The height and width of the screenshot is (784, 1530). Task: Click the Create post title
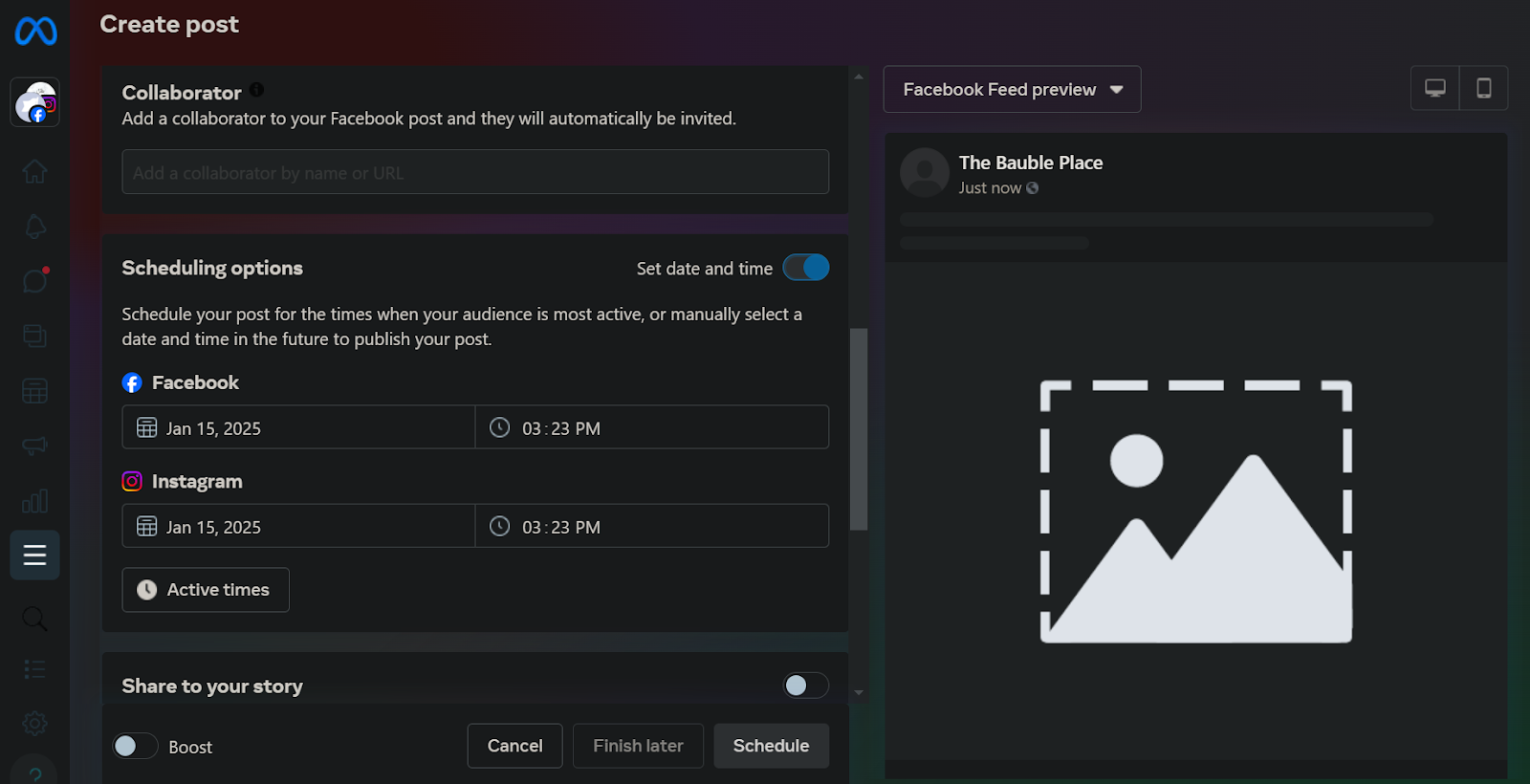pyautogui.click(x=169, y=24)
